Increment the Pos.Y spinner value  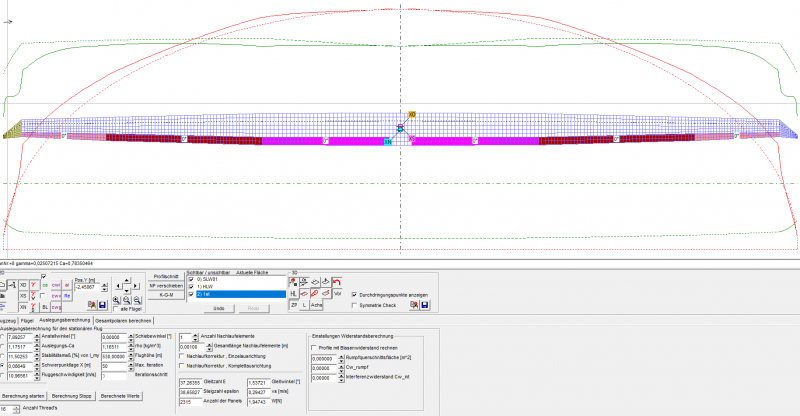pos(106,284)
